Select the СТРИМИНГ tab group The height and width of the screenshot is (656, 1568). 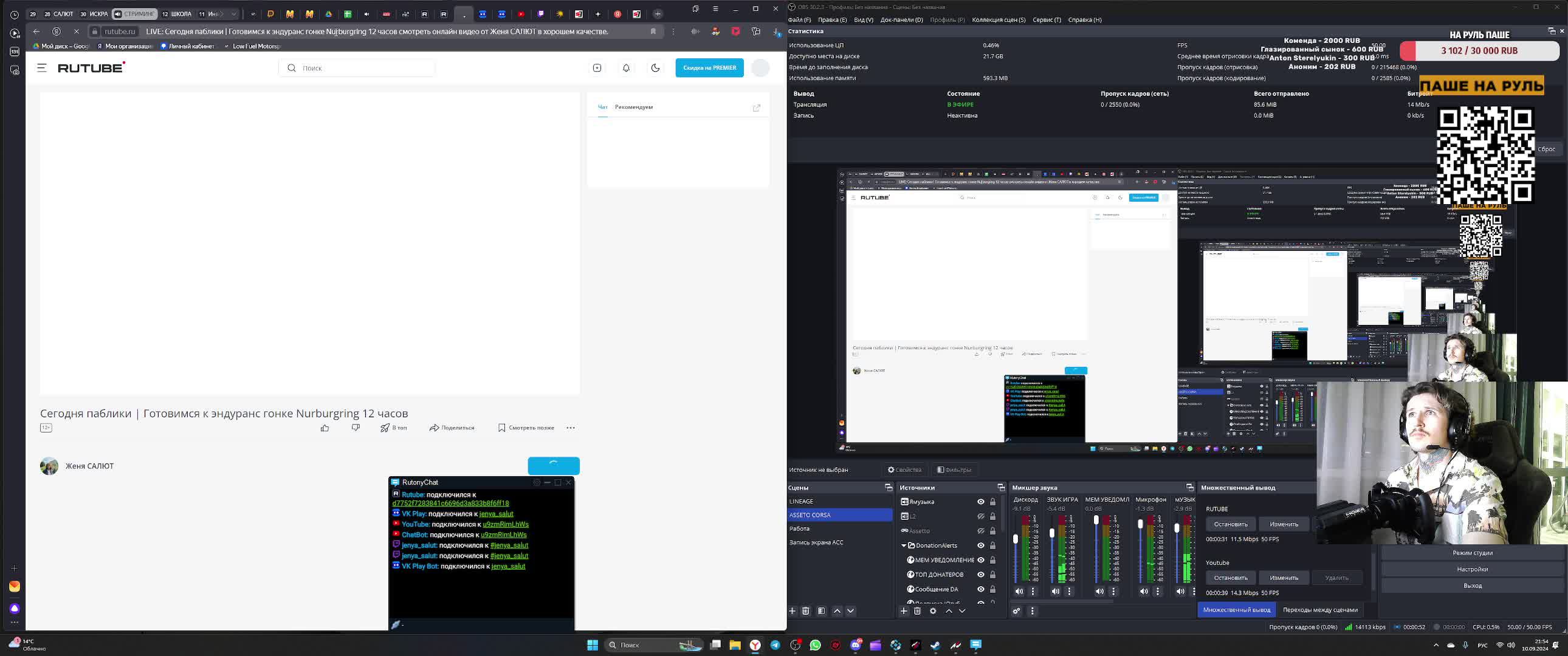click(x=134, y=14)
